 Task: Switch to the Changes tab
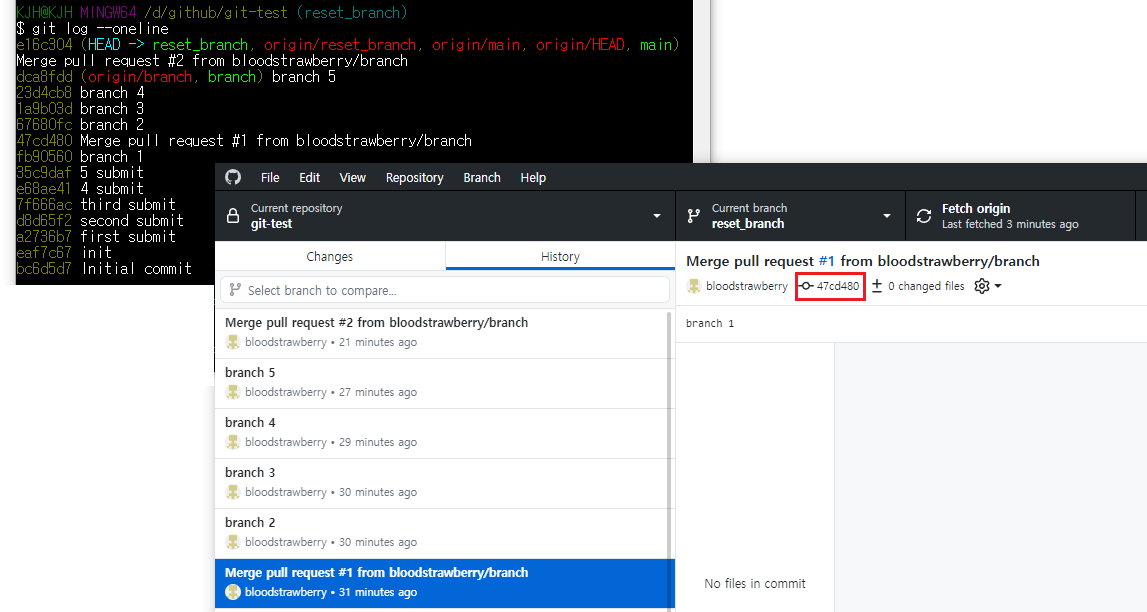pos(330,256)
